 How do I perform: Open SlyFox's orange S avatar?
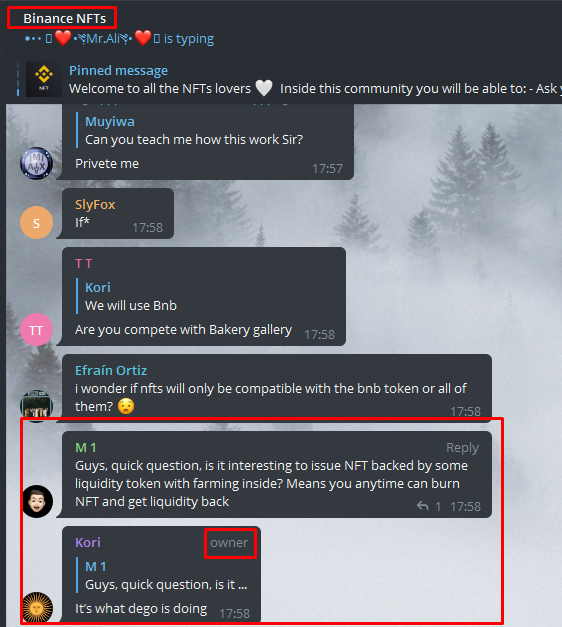[x=36, y=223]
